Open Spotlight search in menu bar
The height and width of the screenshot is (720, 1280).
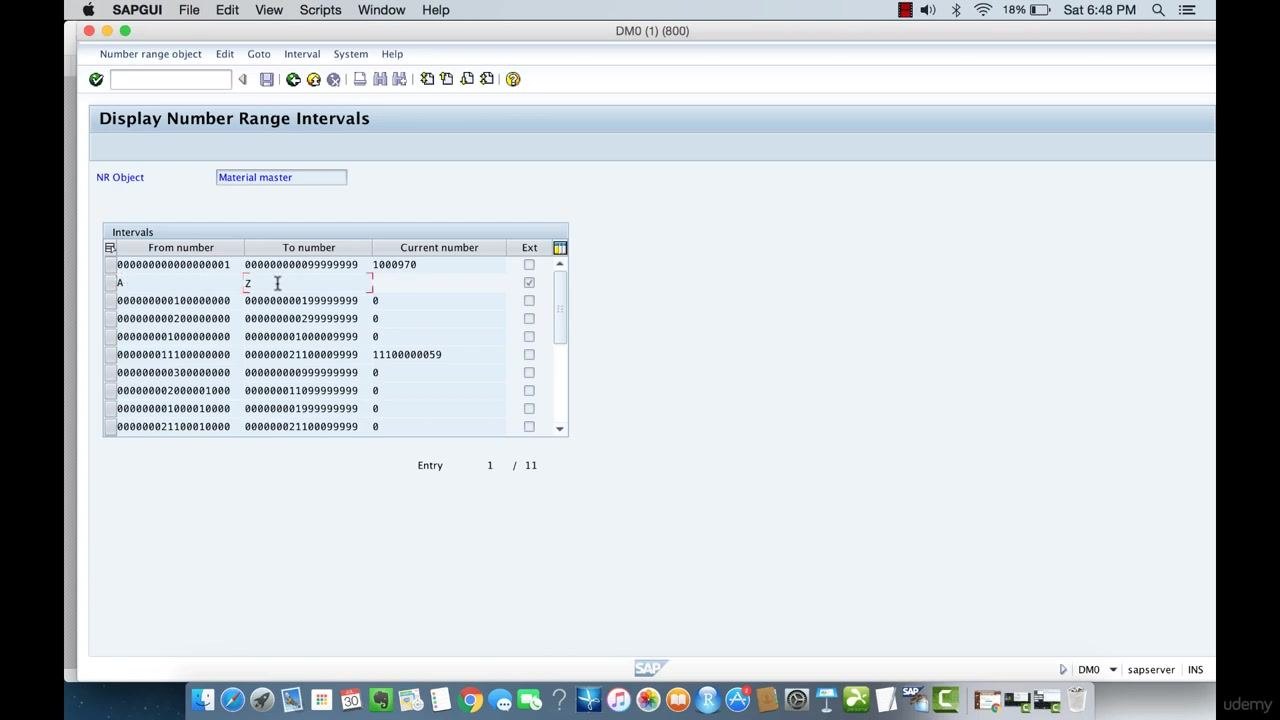click(x=1158, y=10)
